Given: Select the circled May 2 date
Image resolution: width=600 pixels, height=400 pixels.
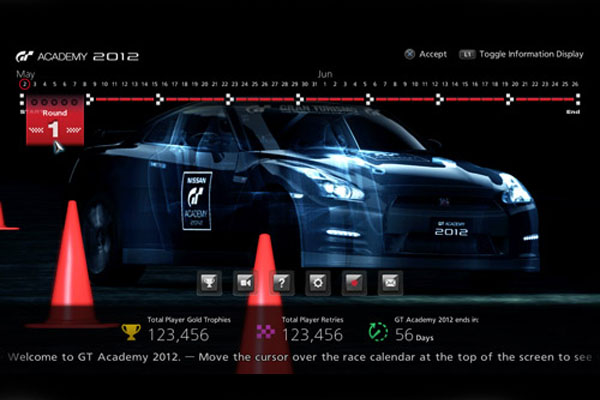Looking at the screenshot, I should [x=24, y=86].
